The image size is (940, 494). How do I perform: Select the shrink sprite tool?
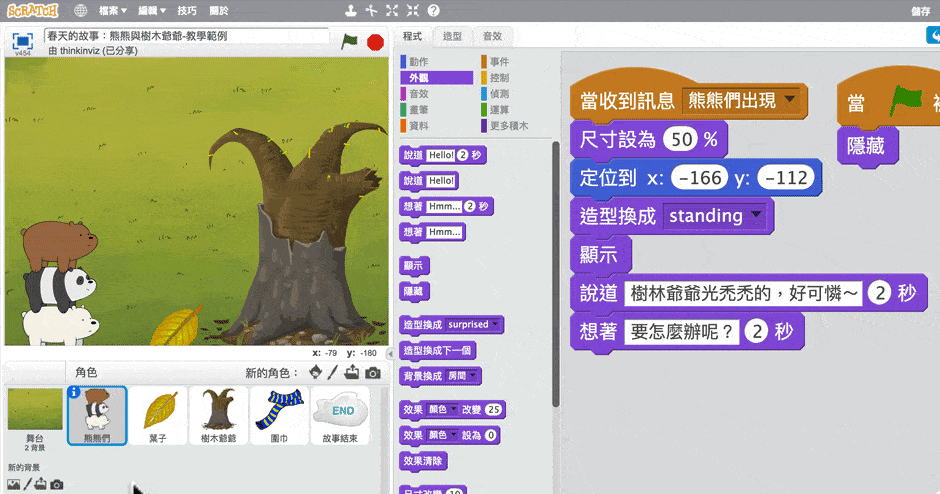tap(412, 10)
